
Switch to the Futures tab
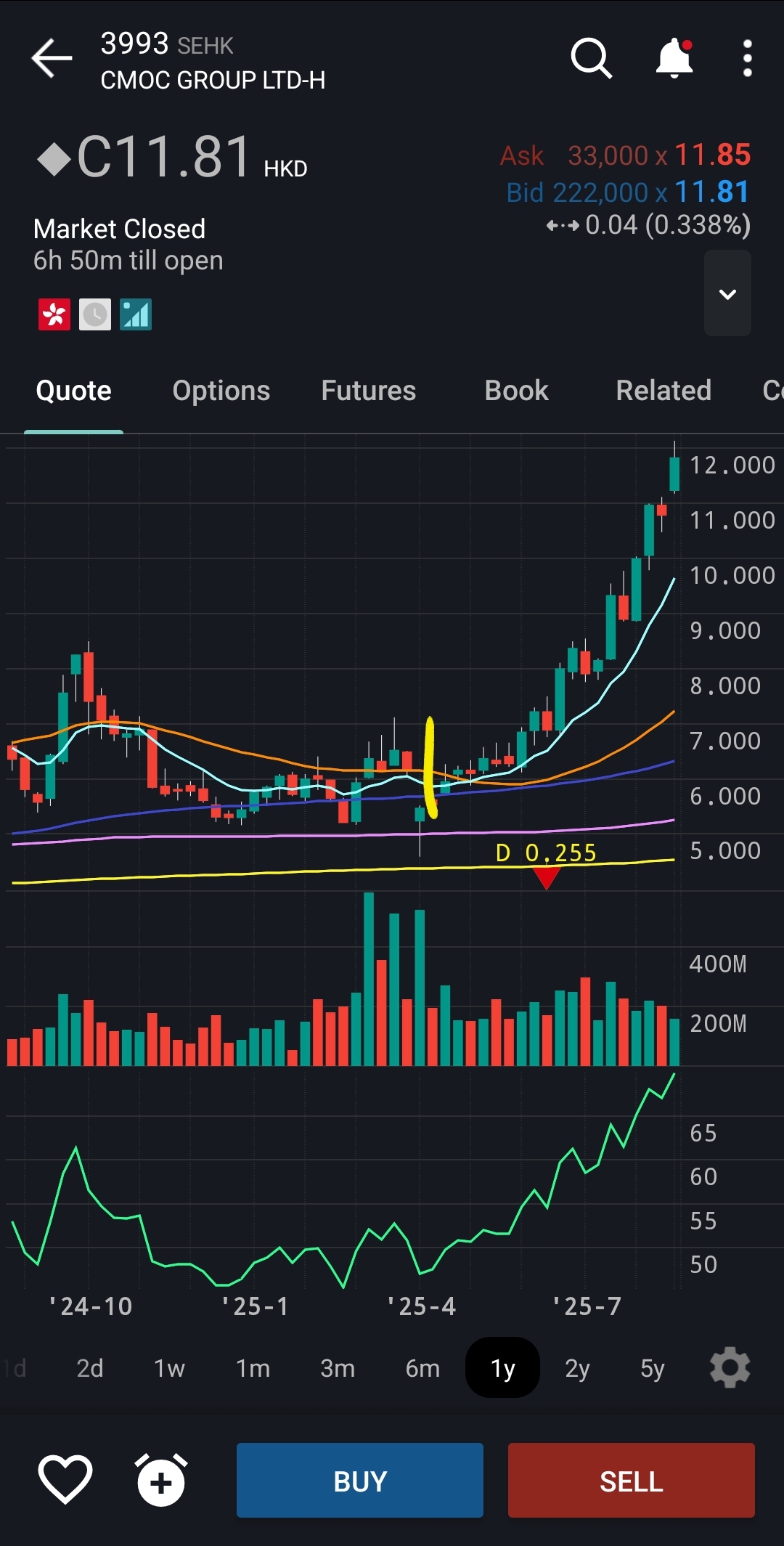[x=369, y=391]
